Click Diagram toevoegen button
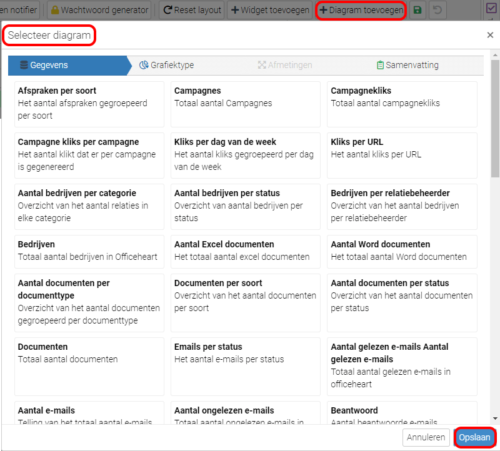Screen dimensions: 500x451 [361, 10]
